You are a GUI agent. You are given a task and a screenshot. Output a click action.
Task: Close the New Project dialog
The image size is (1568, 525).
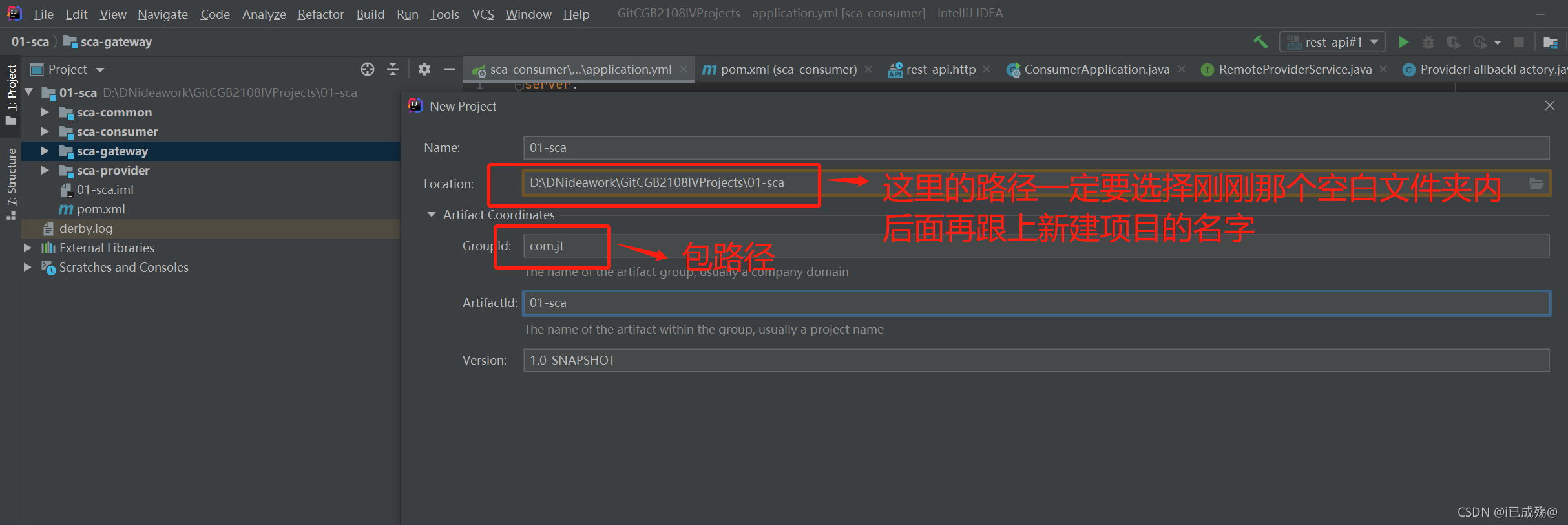pyautogui.click(x=1550, y=105)
